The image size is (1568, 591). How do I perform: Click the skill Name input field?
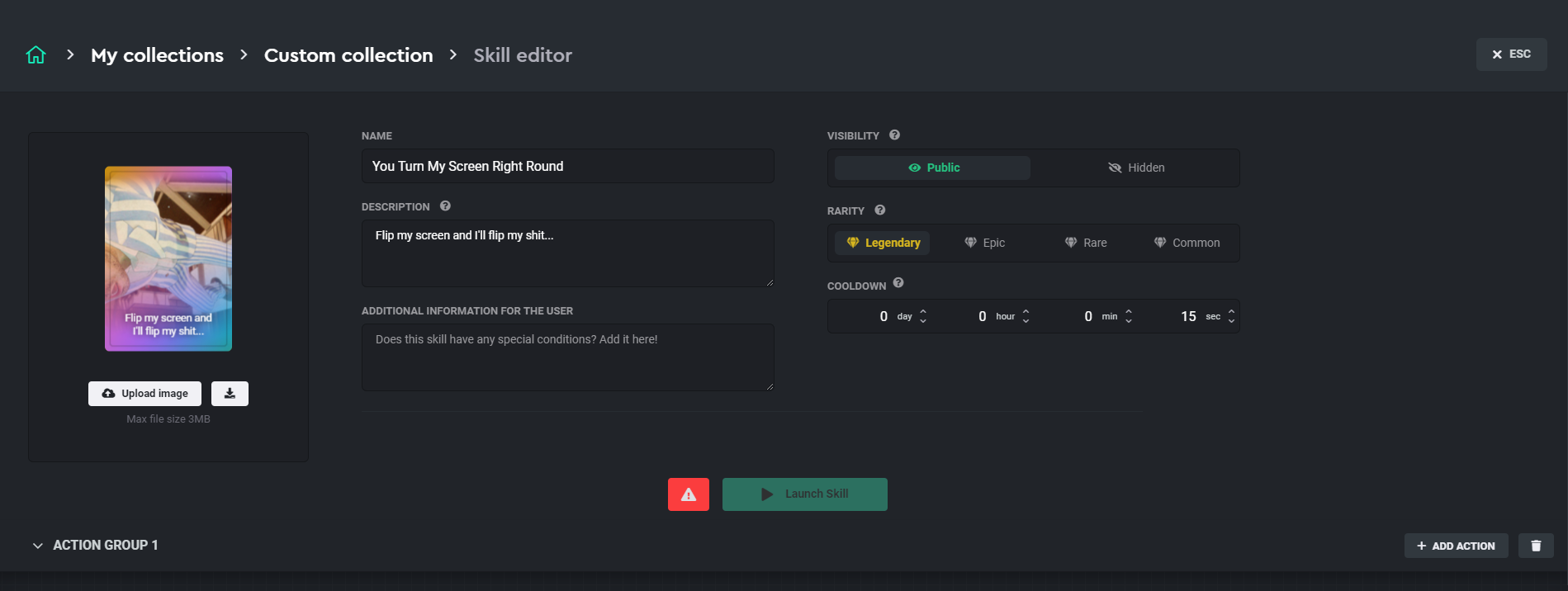pos(567,166)
